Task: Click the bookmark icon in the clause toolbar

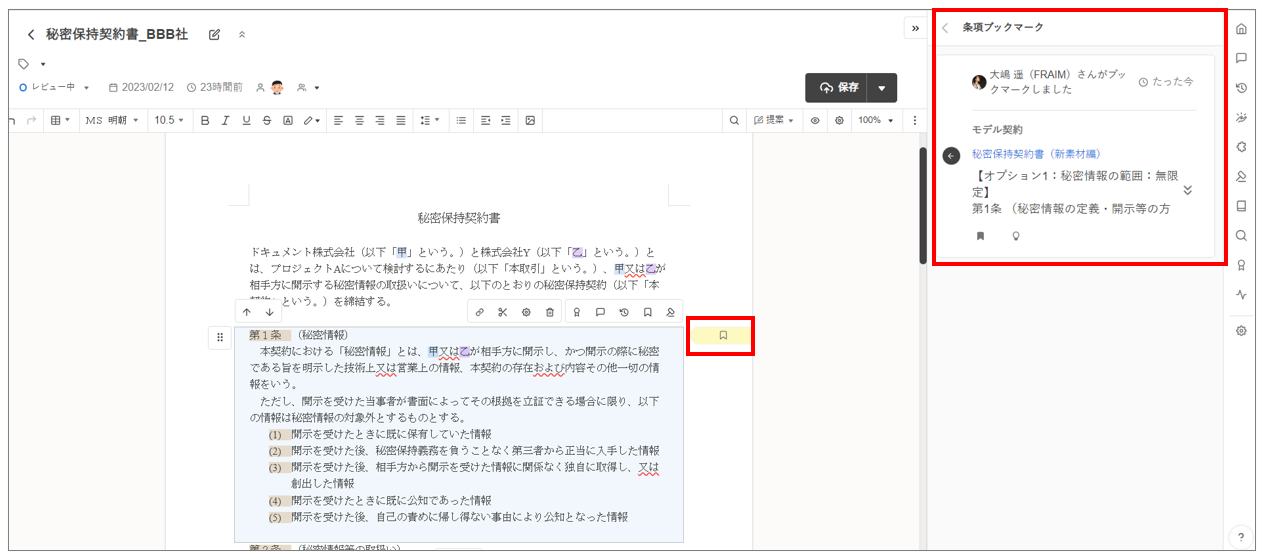Action: tap(648, 312)
